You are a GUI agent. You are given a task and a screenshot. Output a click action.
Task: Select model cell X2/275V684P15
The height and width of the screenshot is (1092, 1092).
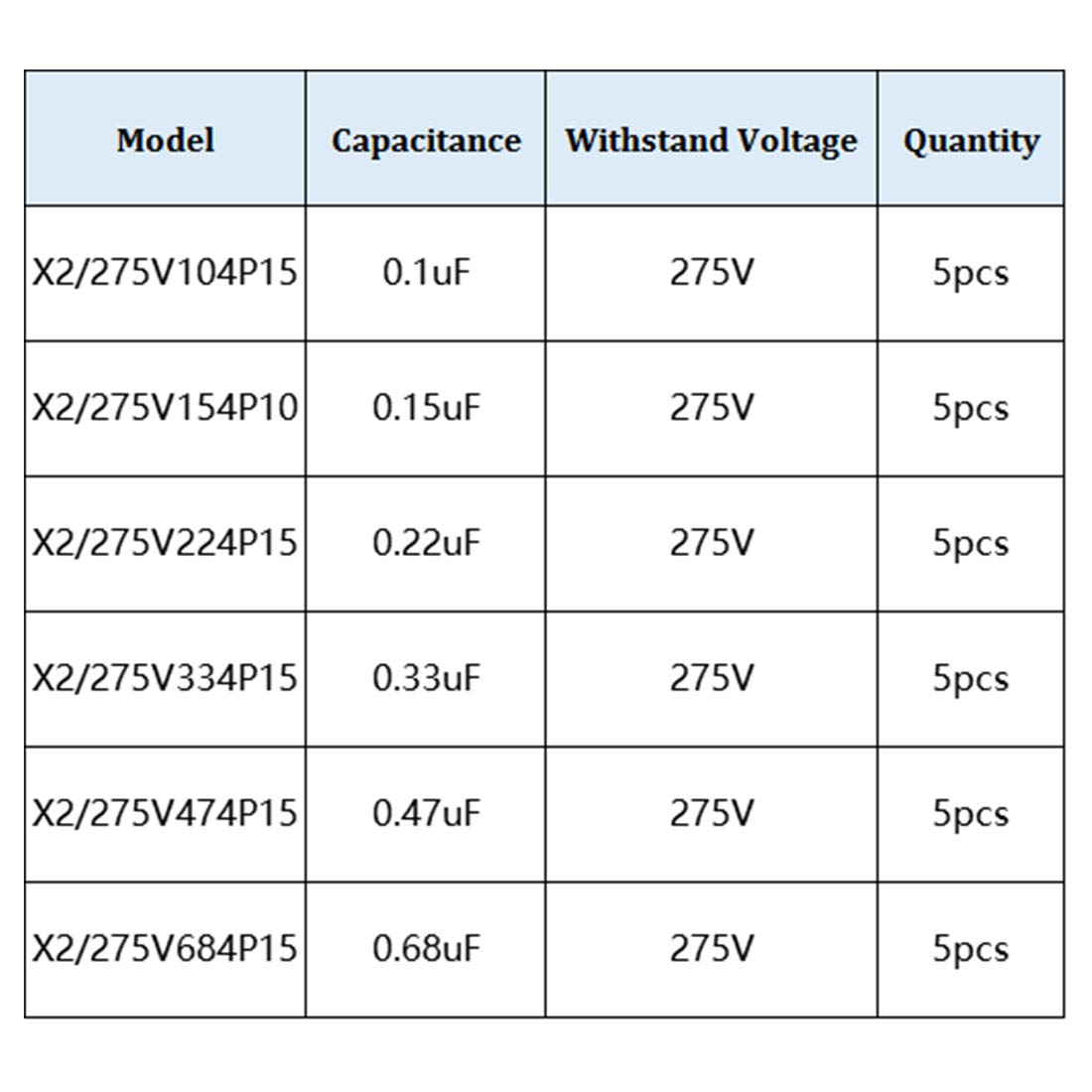tap(165, 948)
